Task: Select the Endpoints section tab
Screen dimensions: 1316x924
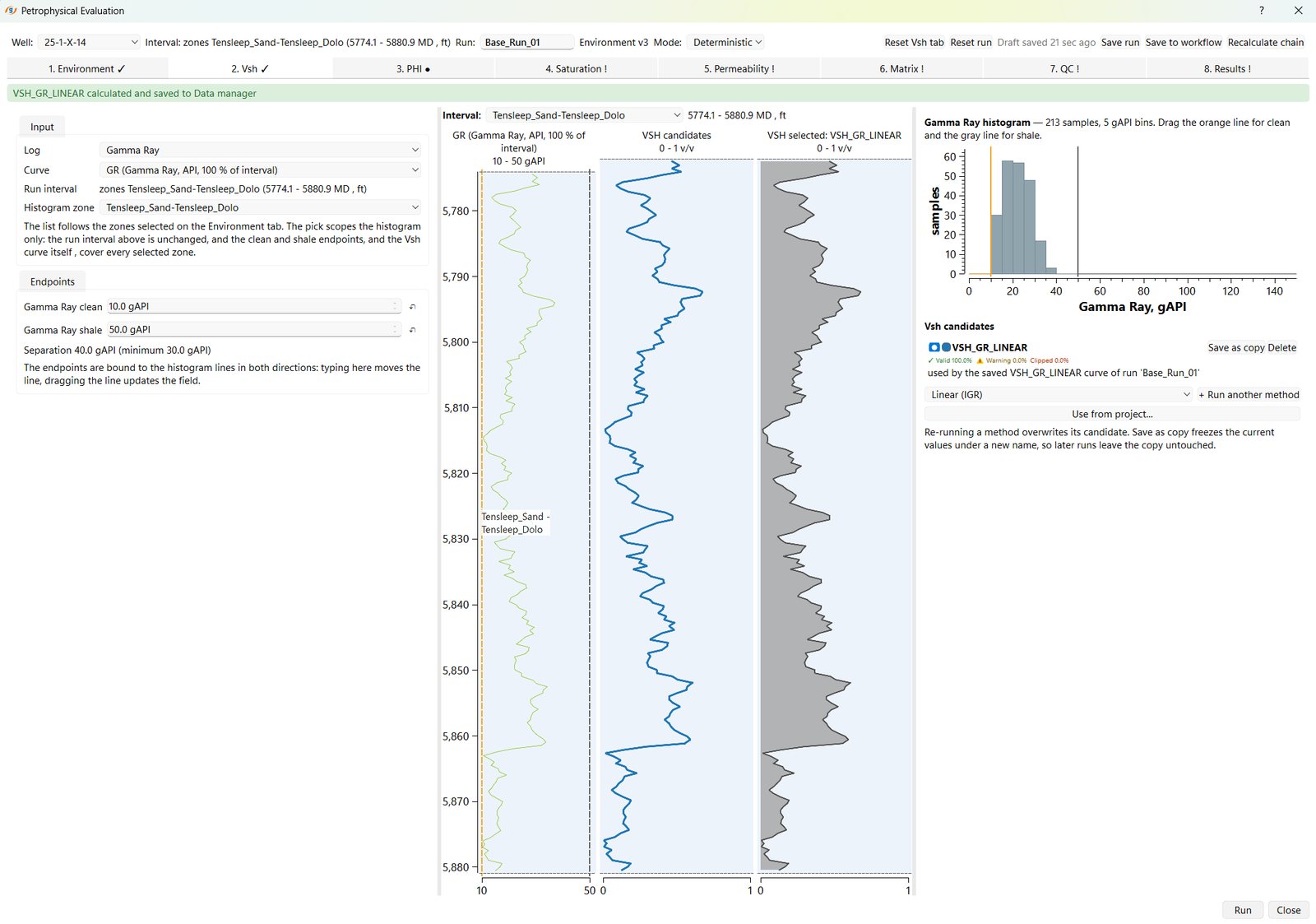Action: tap(53, 281)
